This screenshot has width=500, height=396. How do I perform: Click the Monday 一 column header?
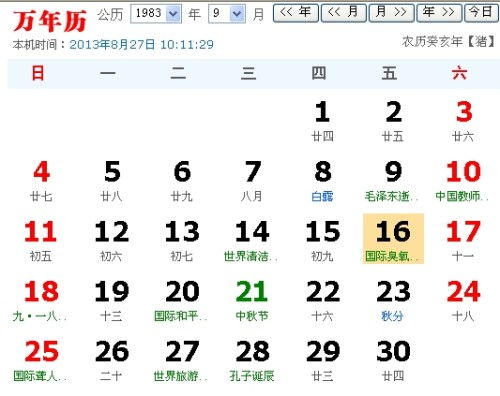tap(108, 73)
